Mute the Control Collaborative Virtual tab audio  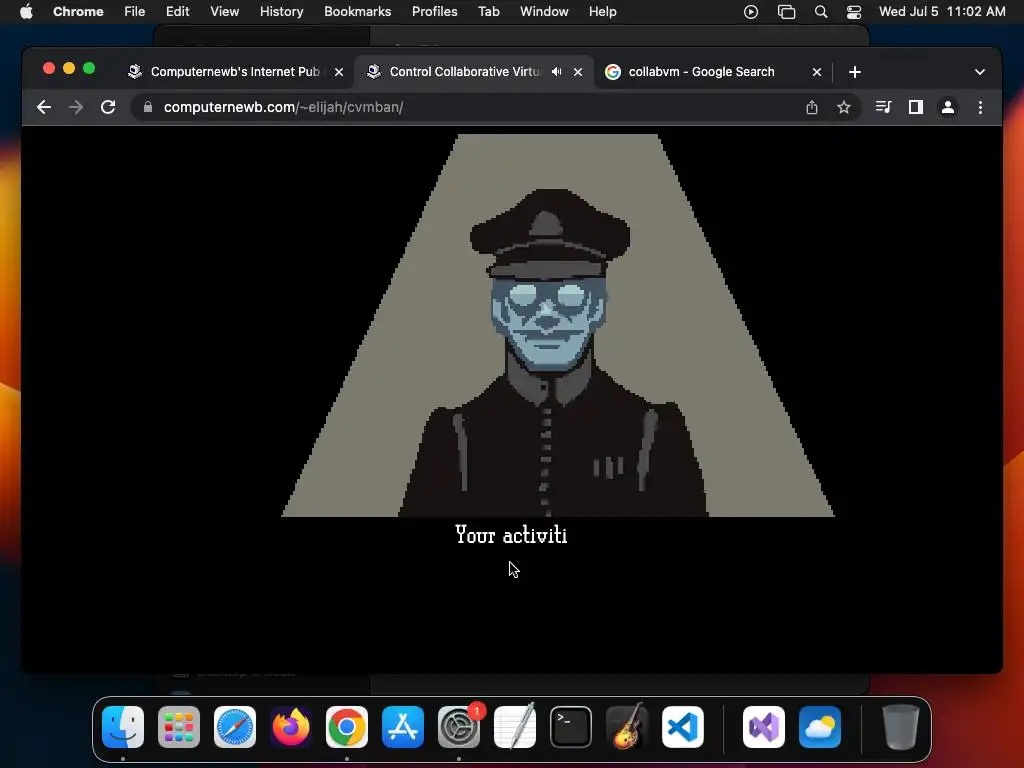(556, 72)
